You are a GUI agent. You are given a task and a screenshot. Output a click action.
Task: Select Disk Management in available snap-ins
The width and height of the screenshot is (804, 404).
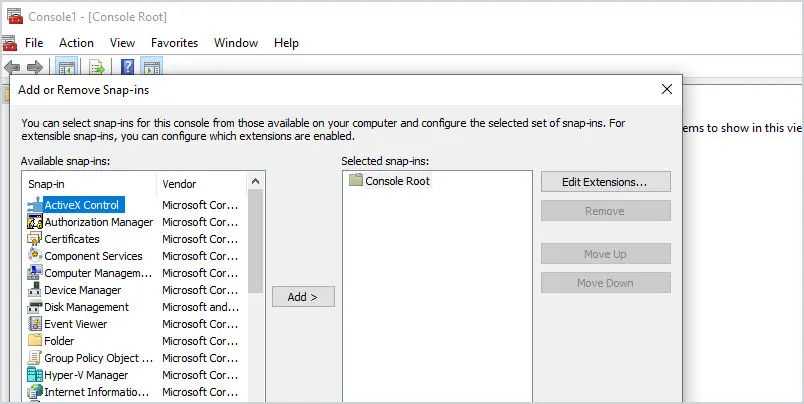(86, 307)
